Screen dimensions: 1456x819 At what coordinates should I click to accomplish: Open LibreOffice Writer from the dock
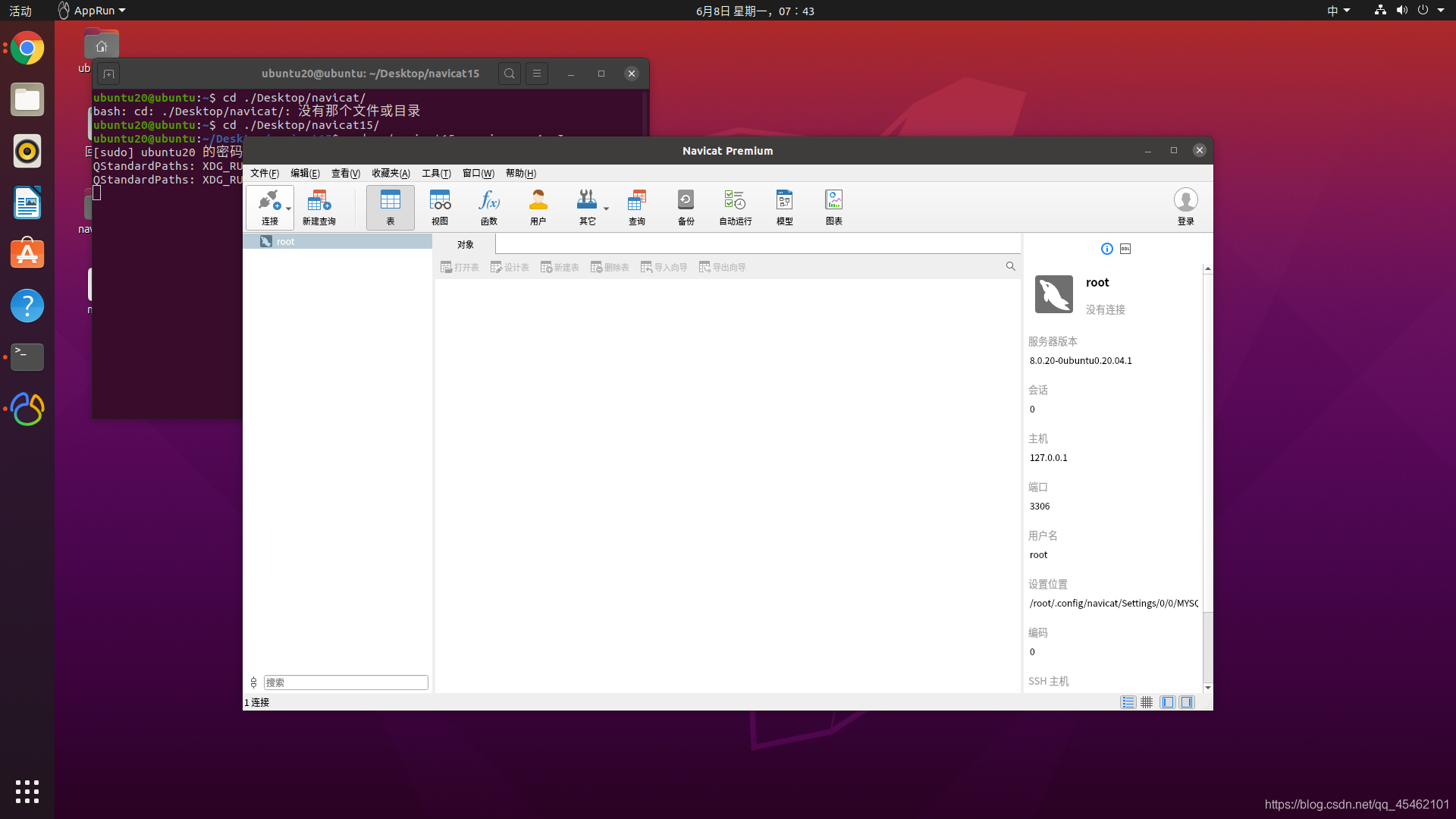27,202
